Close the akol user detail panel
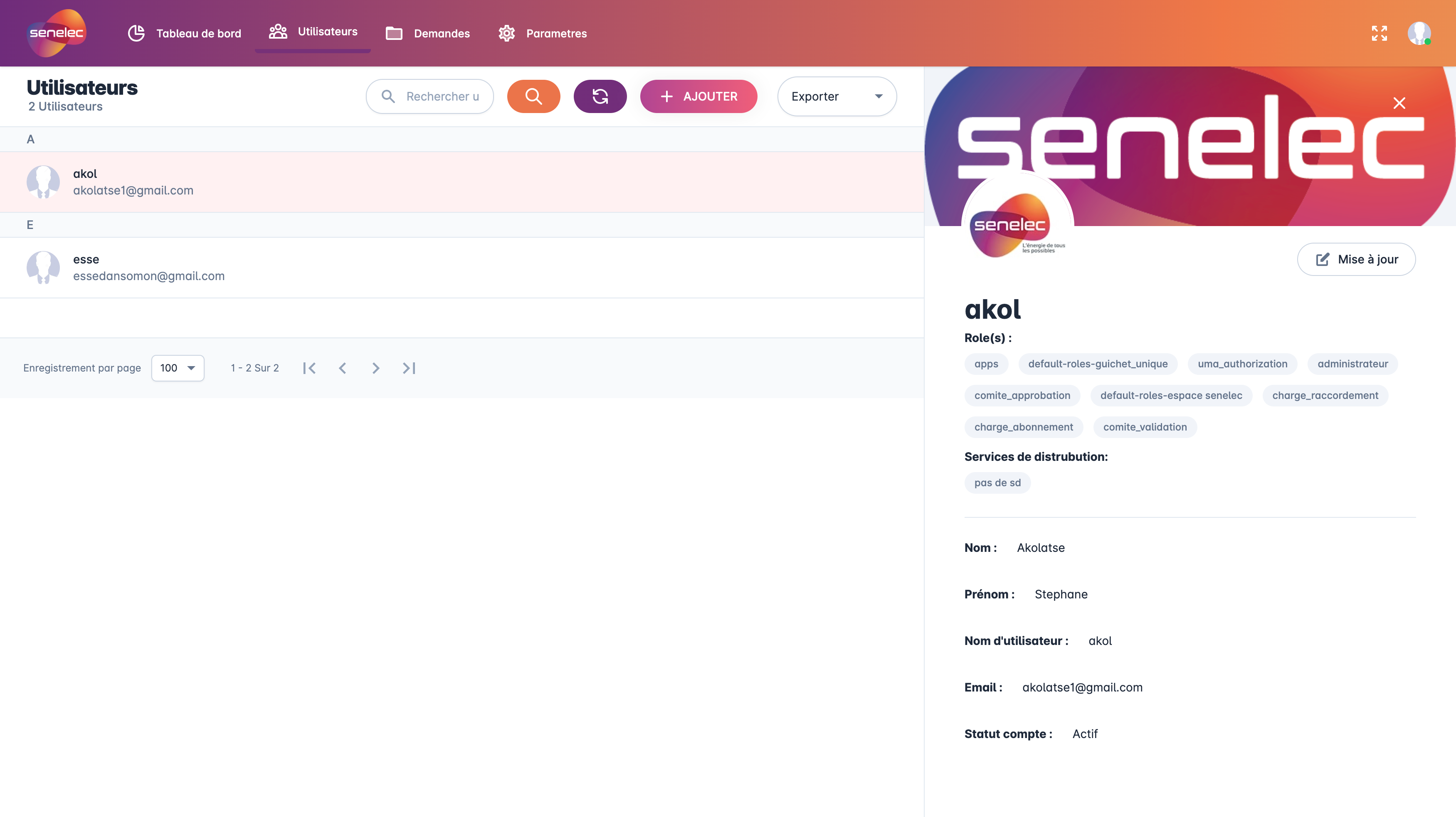The width and height of the screenshot is (1456, 817). (x=1399, y=103)
